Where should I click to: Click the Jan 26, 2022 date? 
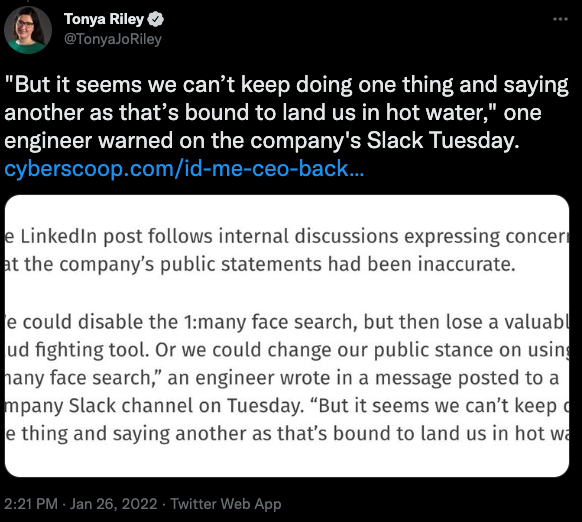coord(114,504)
